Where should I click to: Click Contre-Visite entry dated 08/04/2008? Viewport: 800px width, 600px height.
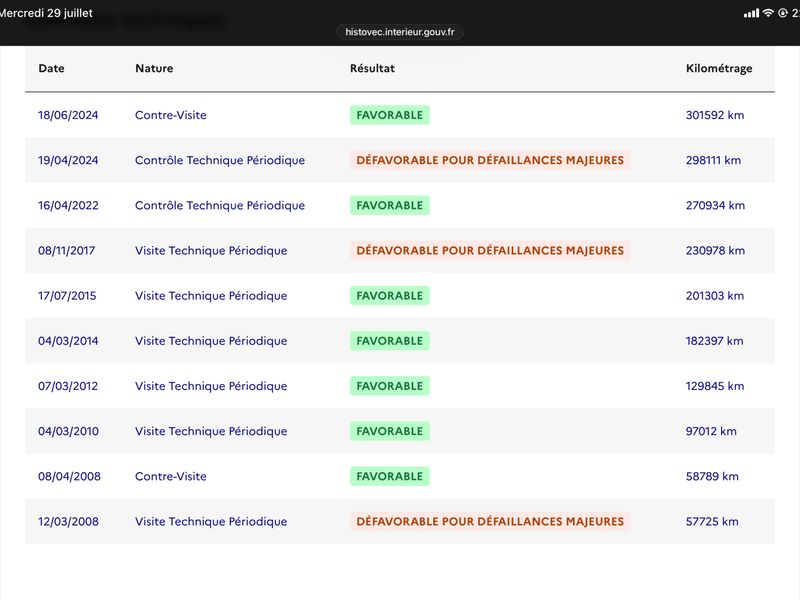point(171,476)
